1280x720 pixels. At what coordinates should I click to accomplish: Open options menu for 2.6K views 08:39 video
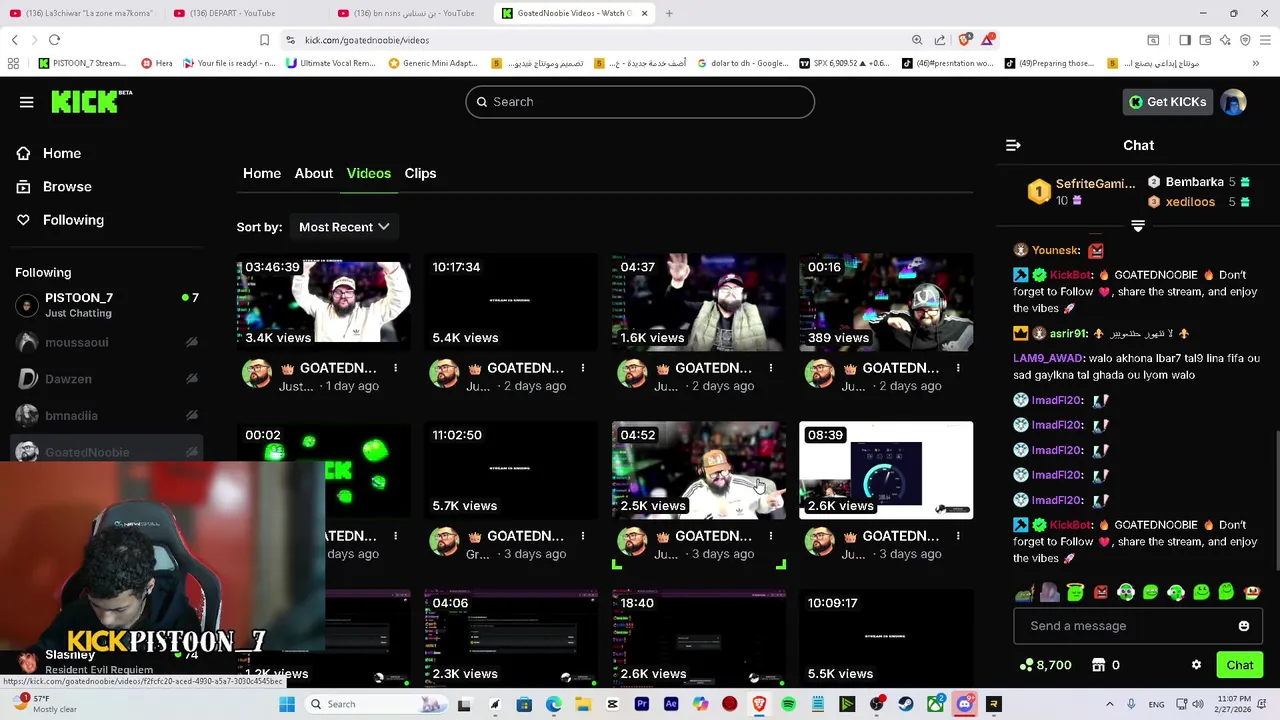[958, 536]
